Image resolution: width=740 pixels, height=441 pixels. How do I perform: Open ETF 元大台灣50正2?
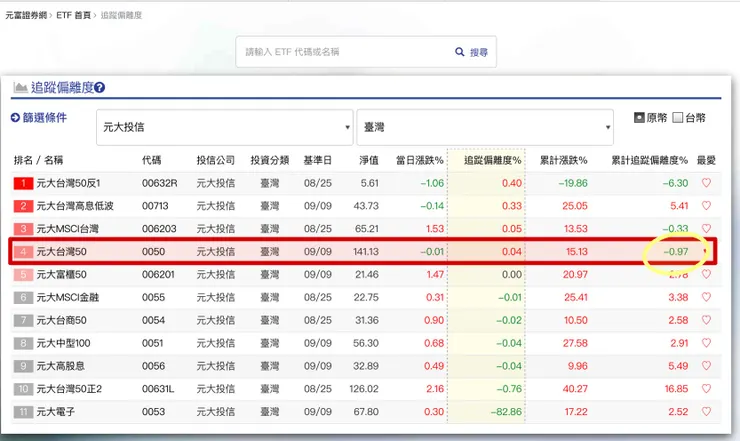pos(69,389)
